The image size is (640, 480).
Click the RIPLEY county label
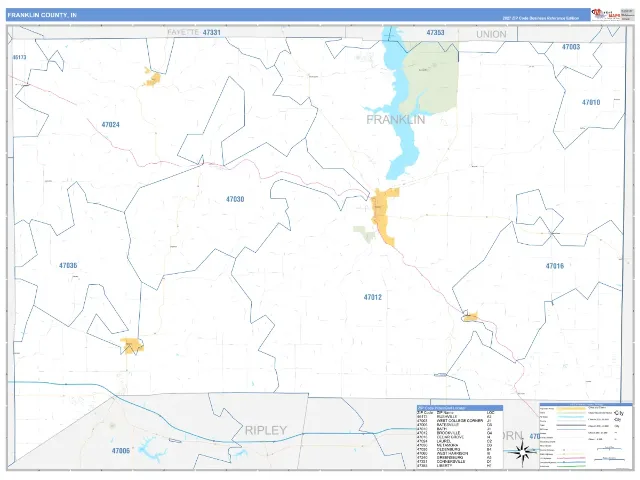pyautogui.click(x=266, y=430)
